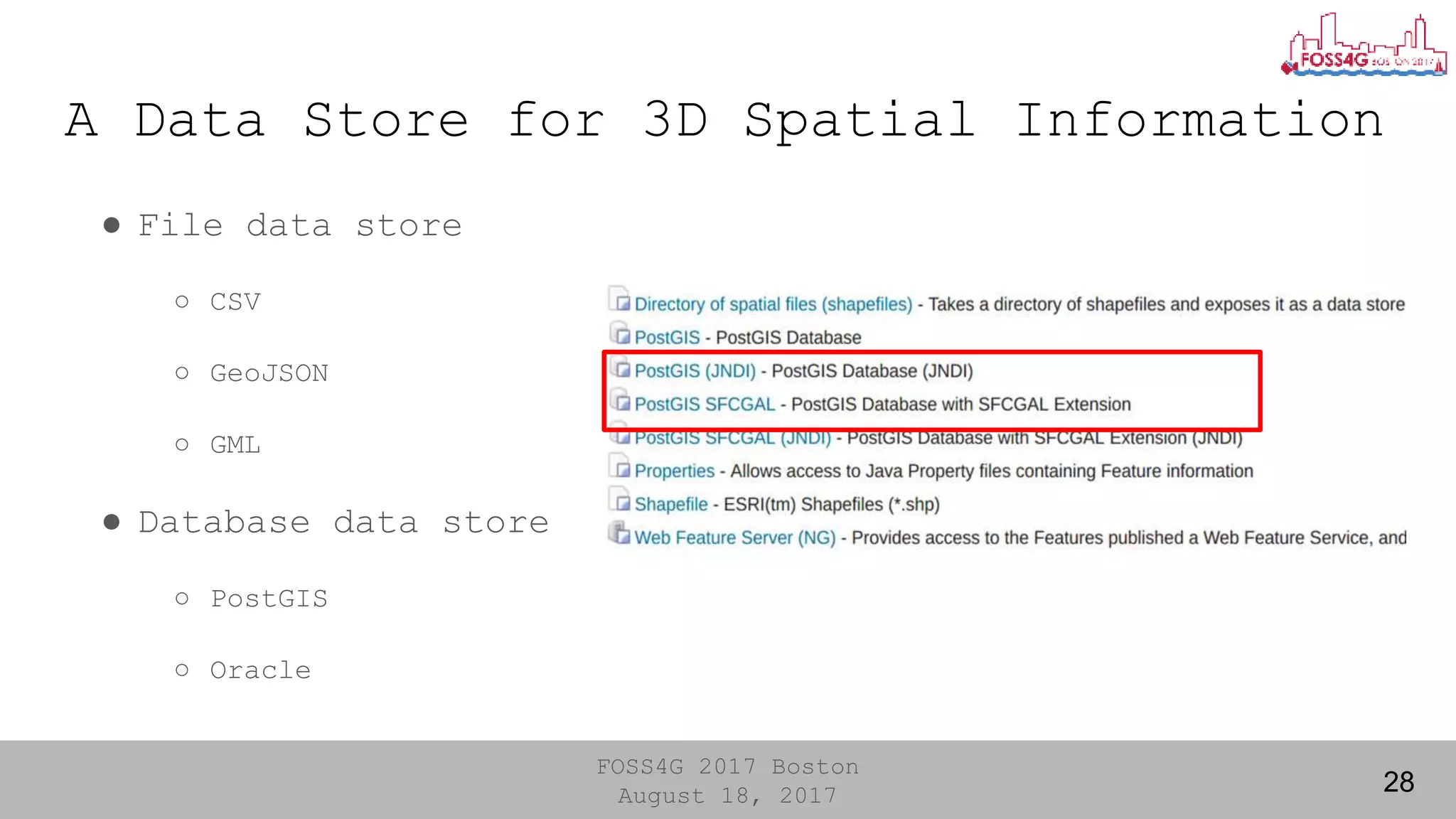1456x819 pixels.
Task: Click 'Takes a directory of shapefiles' description
Action: tap(1167, 304)
